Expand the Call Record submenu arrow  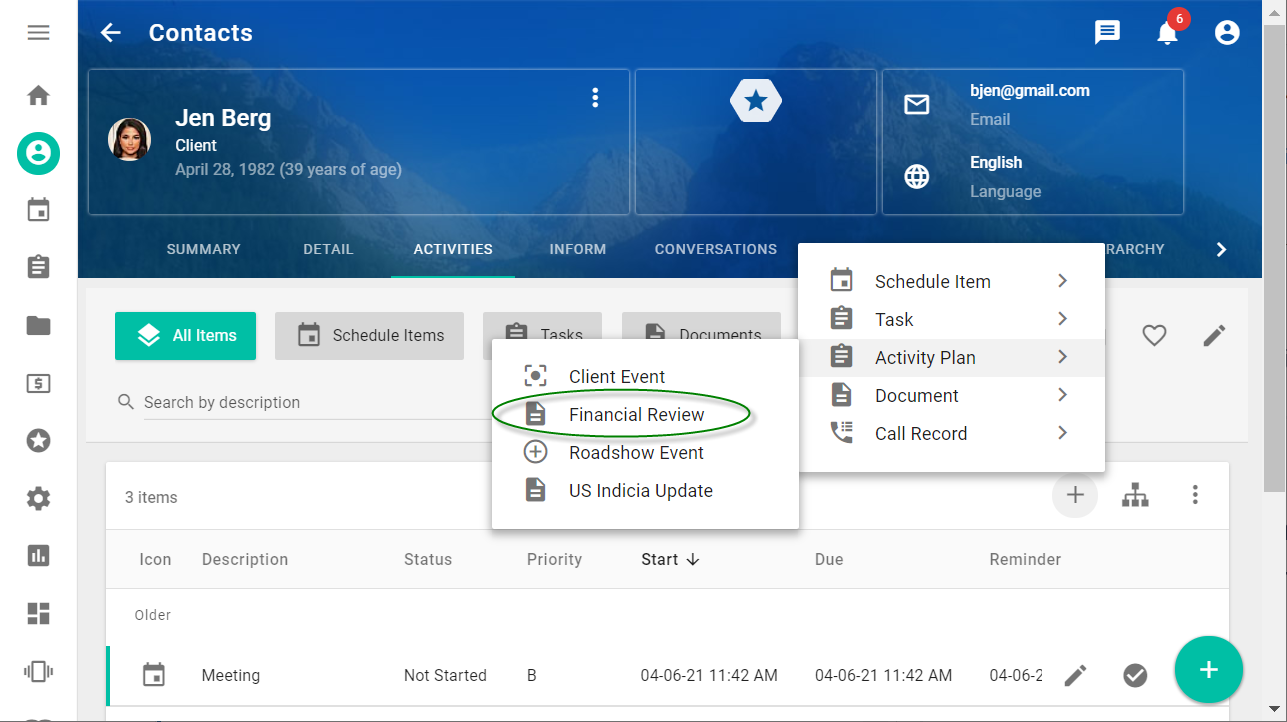(x=1062, y=433)
